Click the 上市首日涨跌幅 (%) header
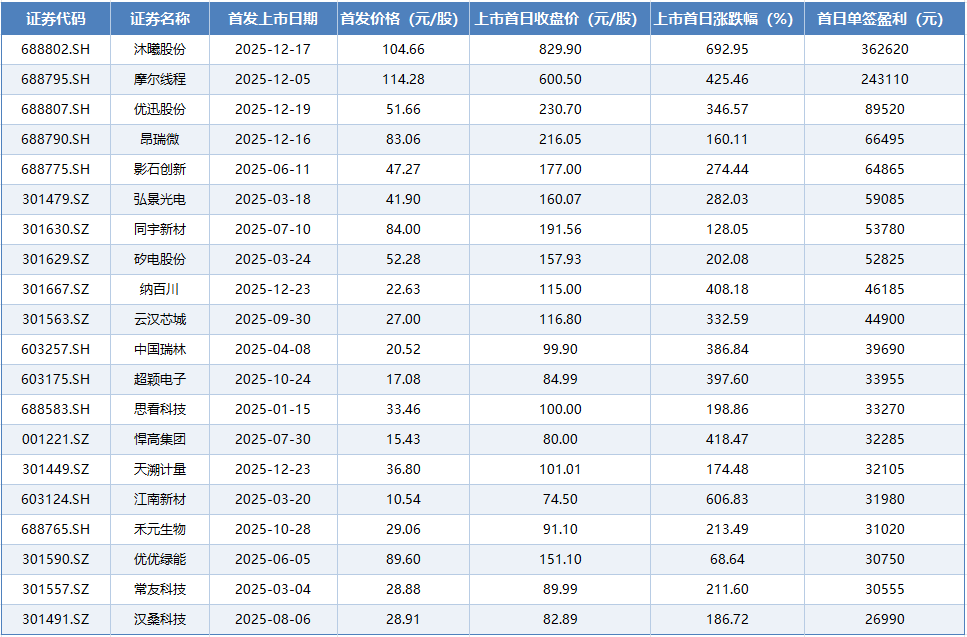Image resolution: width=967 pixels, height=637 pixels. pyautogui.click(x=727, y=19)
